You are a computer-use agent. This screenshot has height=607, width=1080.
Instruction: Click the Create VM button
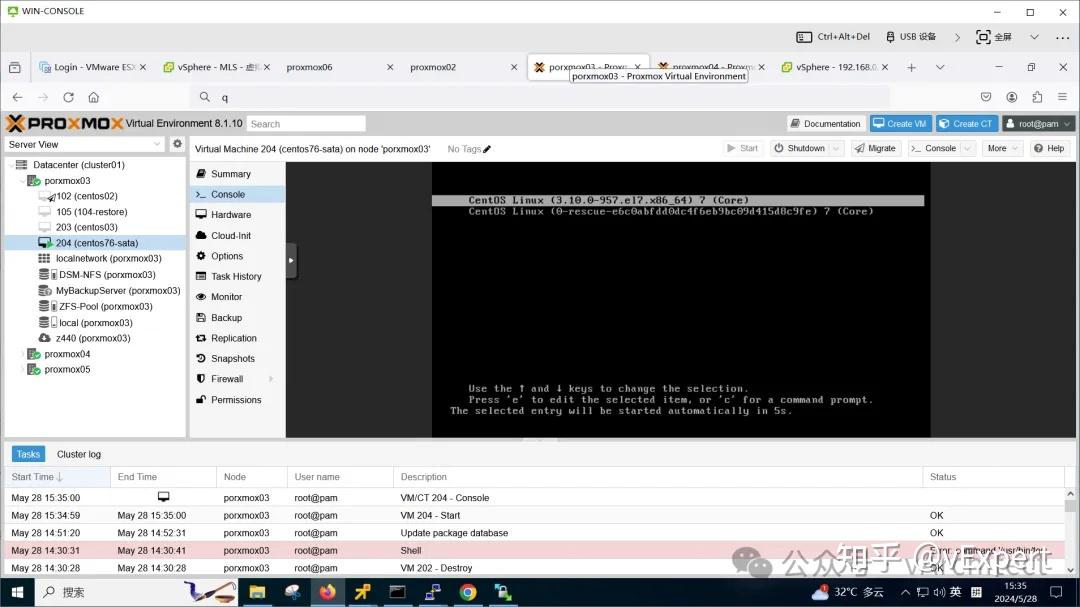[x=899, y=123]
